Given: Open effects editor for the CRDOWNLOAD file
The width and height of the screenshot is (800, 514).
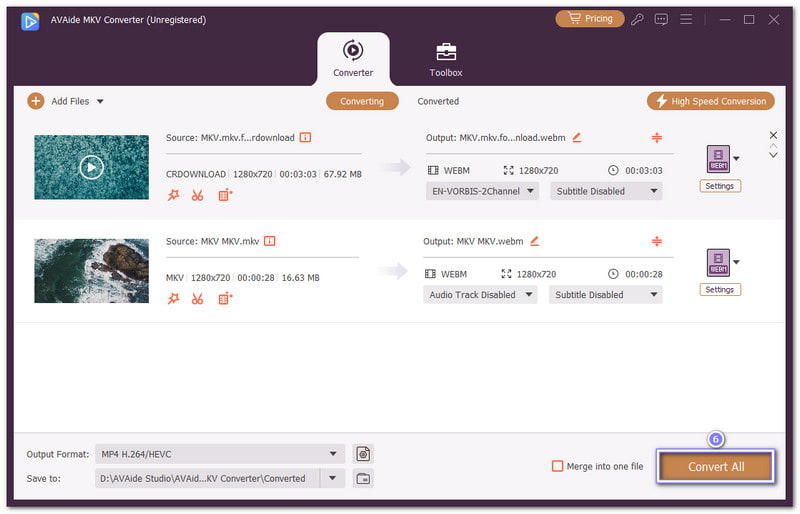Looking at the screenshot, I should [173, 195].
